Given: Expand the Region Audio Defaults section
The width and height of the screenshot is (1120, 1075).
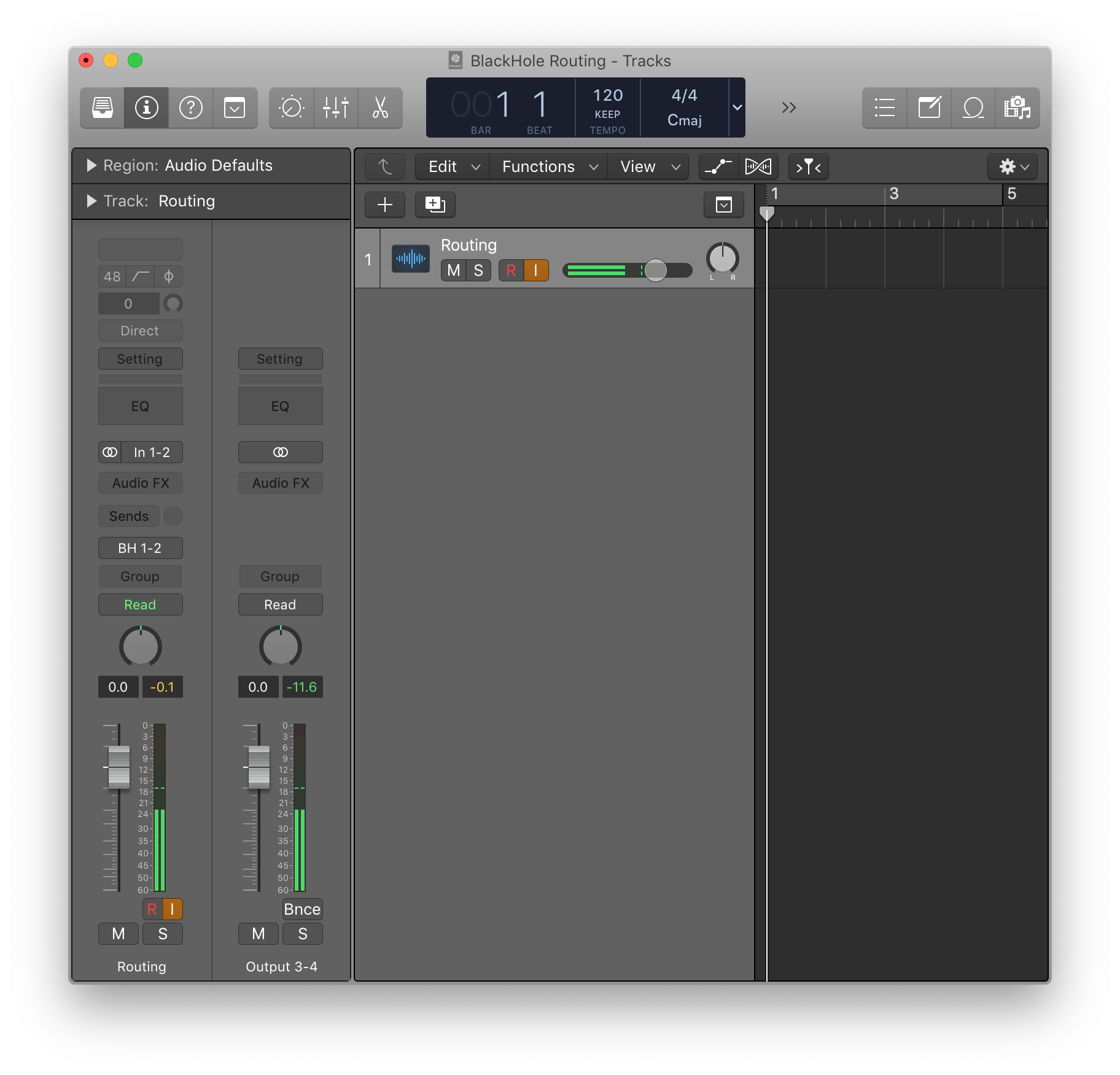Looking at the screenshot, I should coord(91,165).
